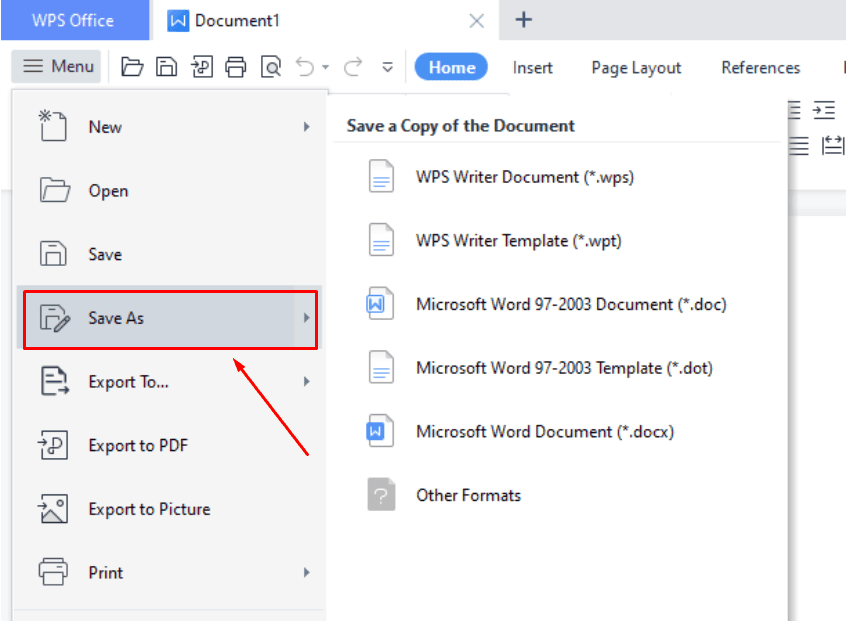Expand the Save As submenu arrow
The height and width of the screenshot is (621, 848).
click(x=307, y=318)
